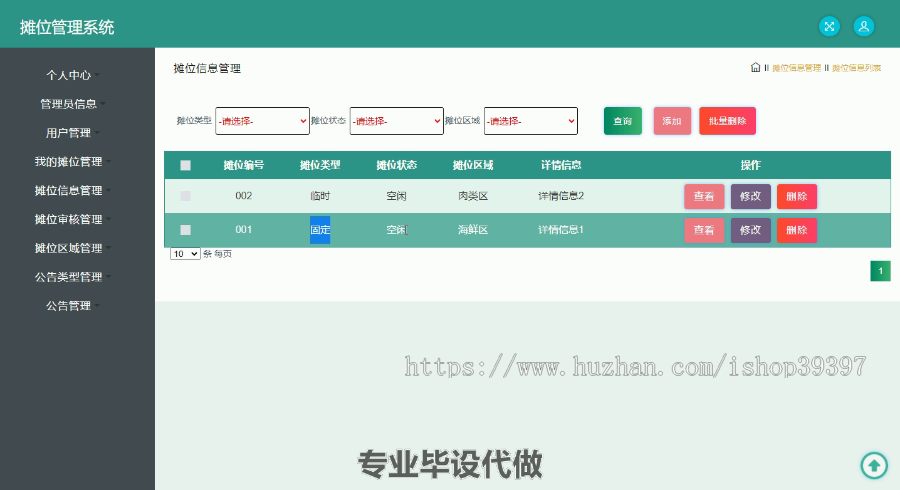Screen dimensions: 900x490
Task: Click the 摊位类型 column header
Action: pyautogui.click(x=320, y=165)
